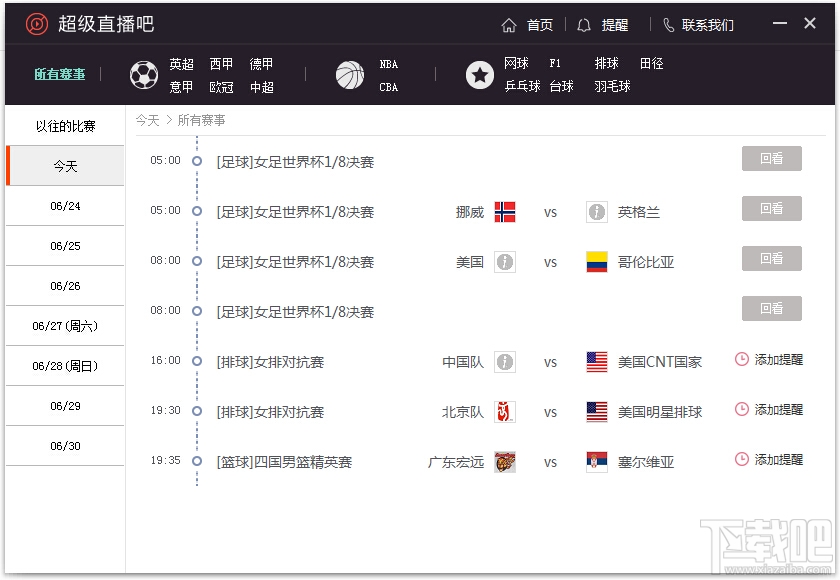
Task: Click the England team placeholder icon
Action: [x=596, y=212]
